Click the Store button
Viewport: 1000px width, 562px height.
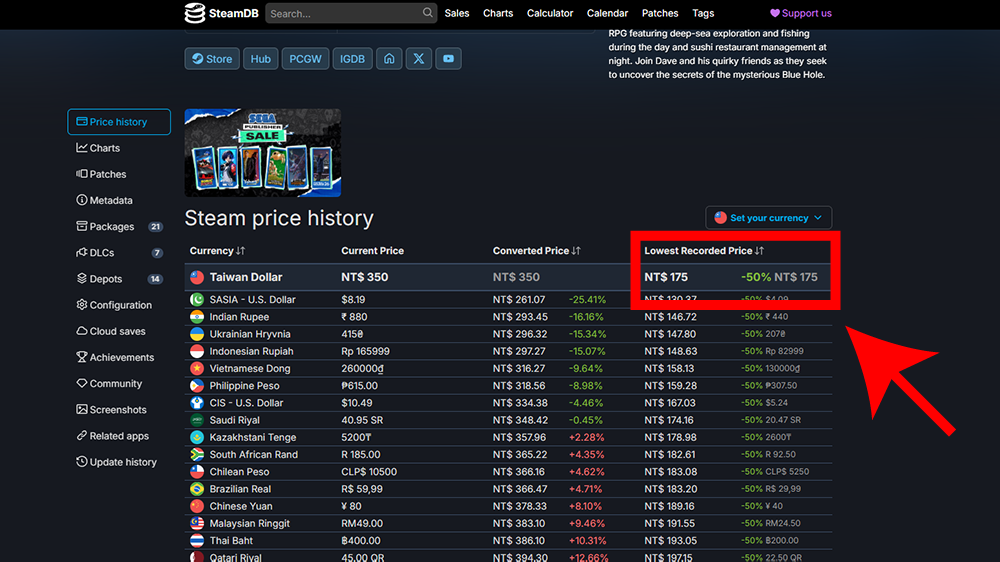(212, 59)
